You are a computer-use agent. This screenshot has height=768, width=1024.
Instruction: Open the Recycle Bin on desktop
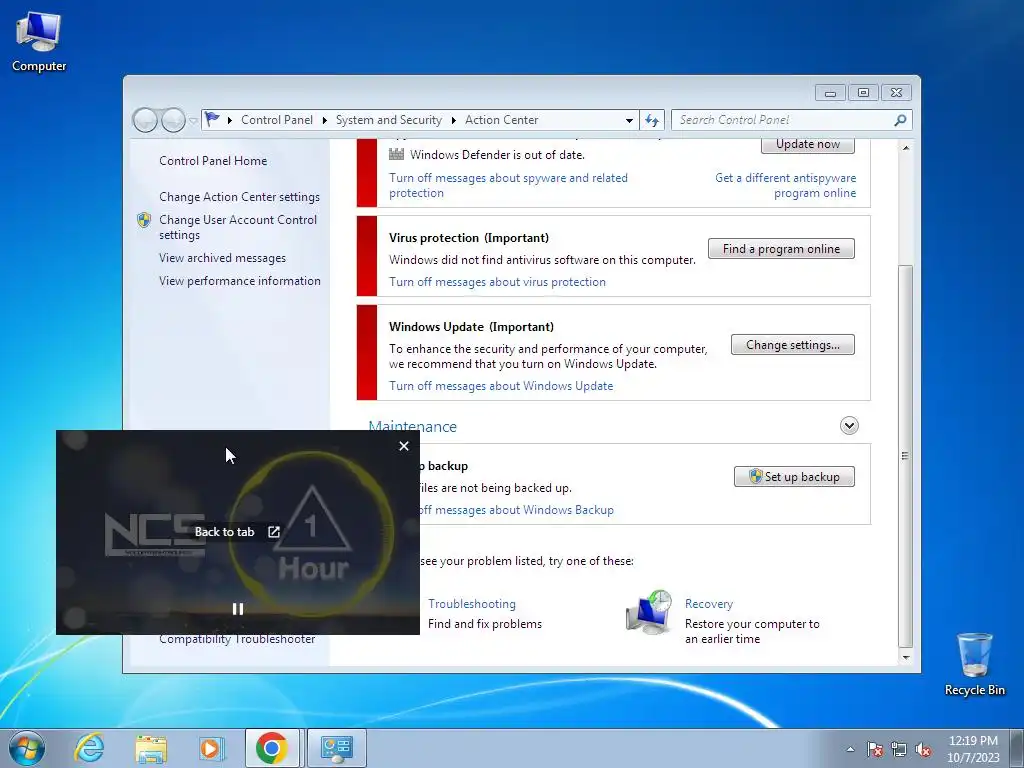(x=974, y=664)
